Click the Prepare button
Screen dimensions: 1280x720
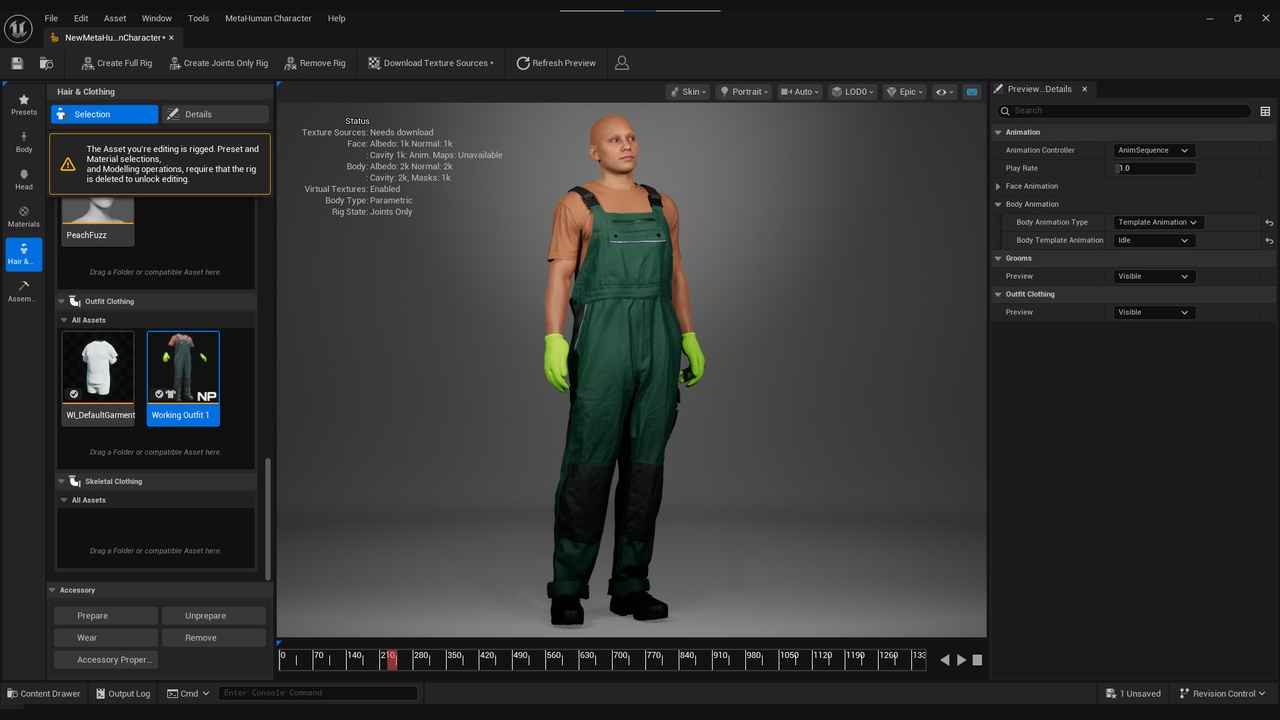pos(106,616)
